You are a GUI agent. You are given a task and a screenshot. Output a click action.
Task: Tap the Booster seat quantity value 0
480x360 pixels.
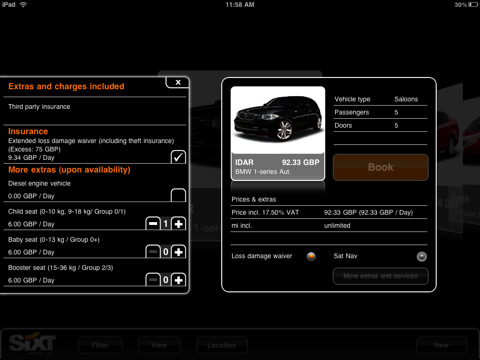(x=166, y=280)
